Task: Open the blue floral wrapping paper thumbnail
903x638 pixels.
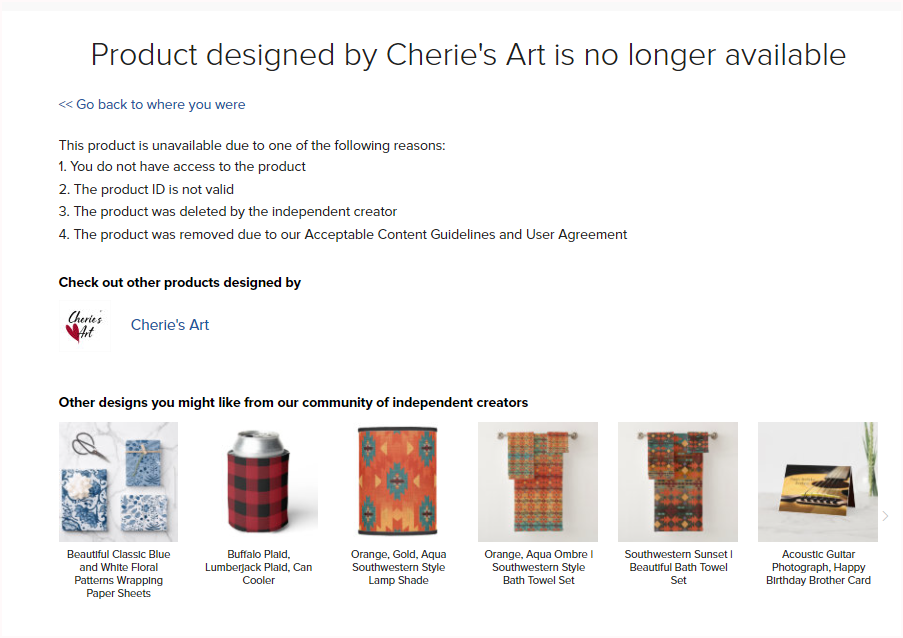Action: pos(119,482)
